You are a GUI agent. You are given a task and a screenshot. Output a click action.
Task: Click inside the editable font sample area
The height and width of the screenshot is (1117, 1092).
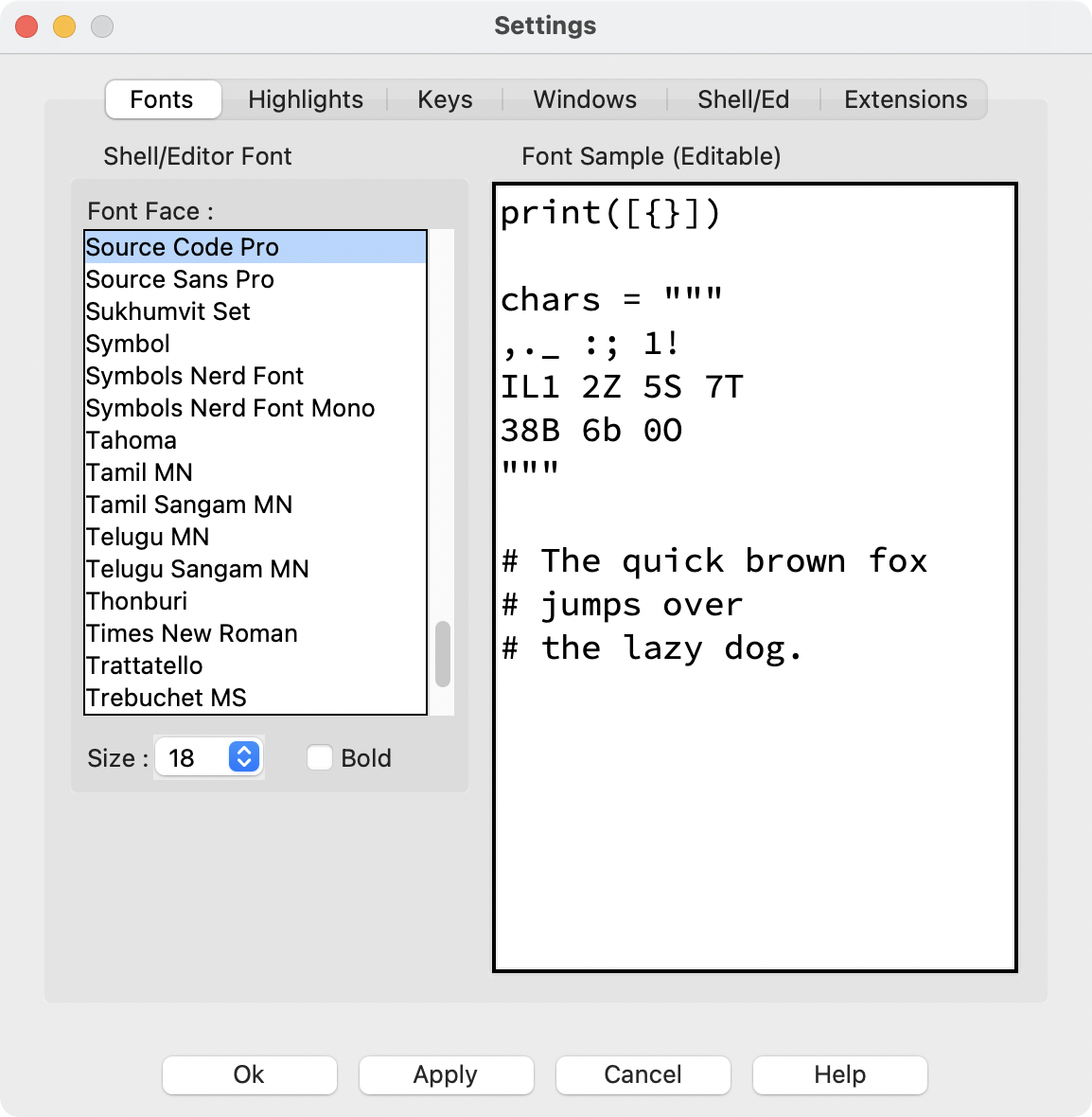tap(752, 805)
